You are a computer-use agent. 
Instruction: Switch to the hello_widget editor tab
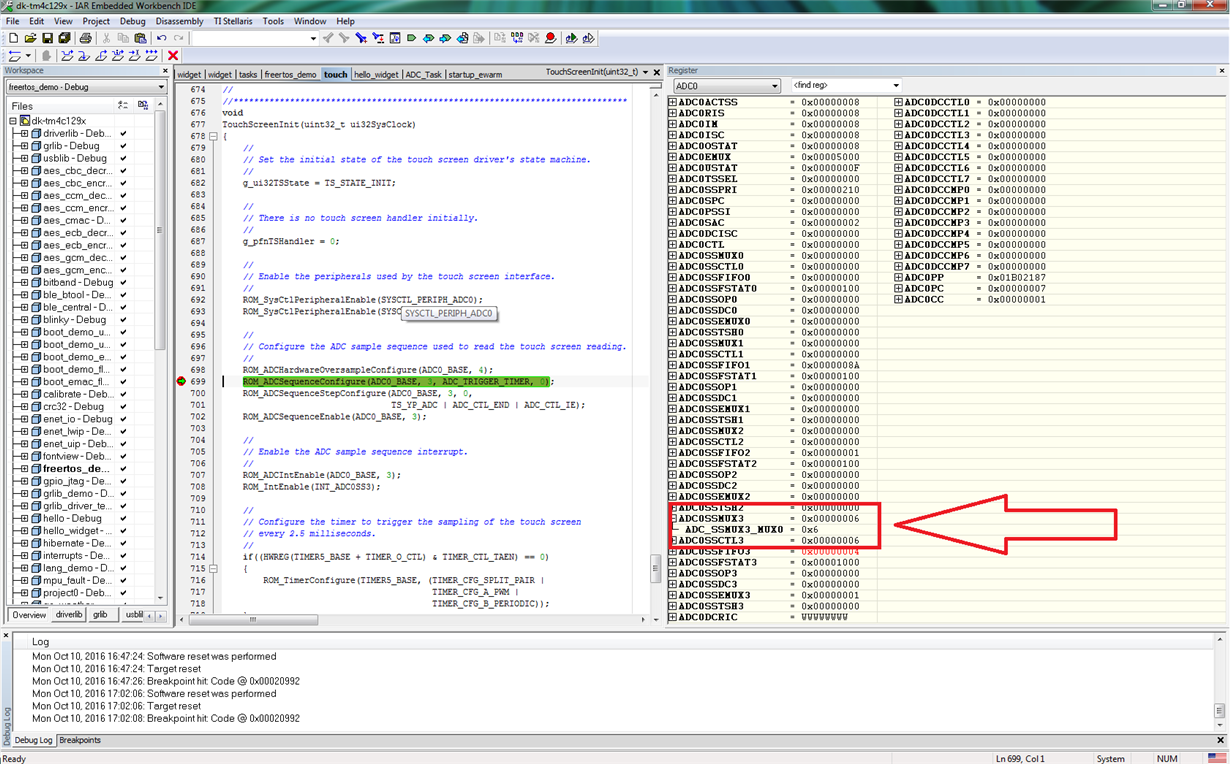[376, 74]
